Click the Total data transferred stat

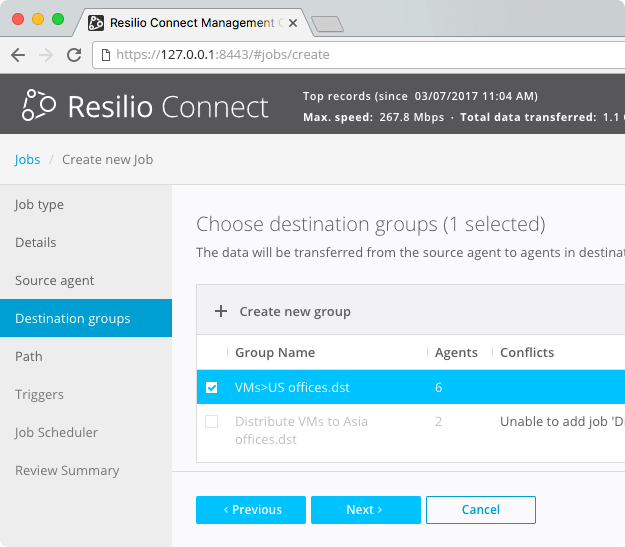[542, 117]
